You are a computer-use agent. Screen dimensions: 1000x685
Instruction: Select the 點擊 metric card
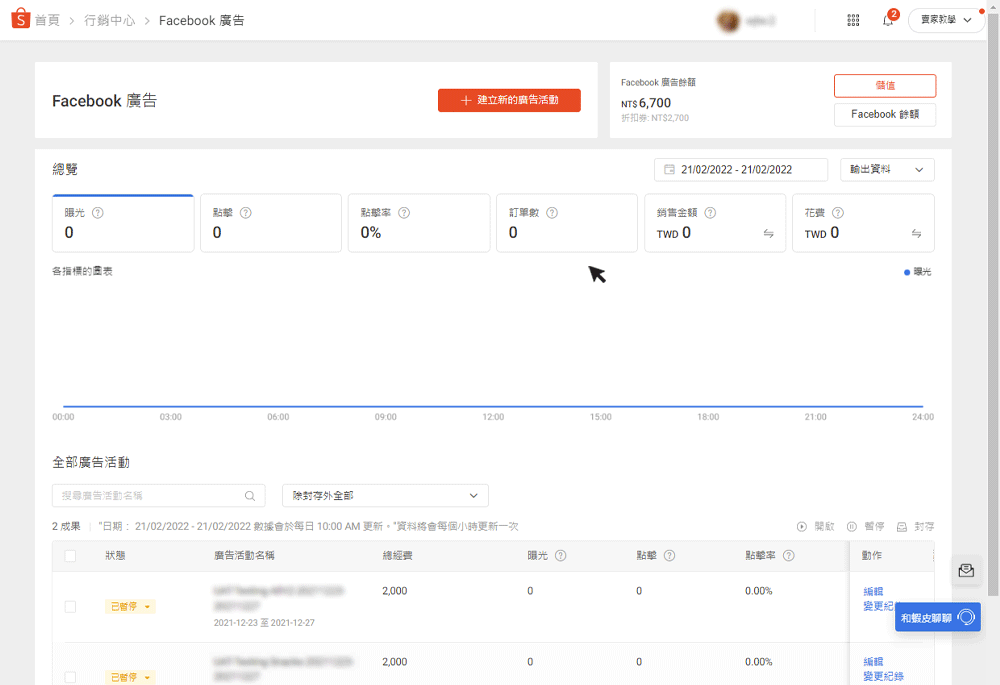pyautogui.click(x=271, y=223)
